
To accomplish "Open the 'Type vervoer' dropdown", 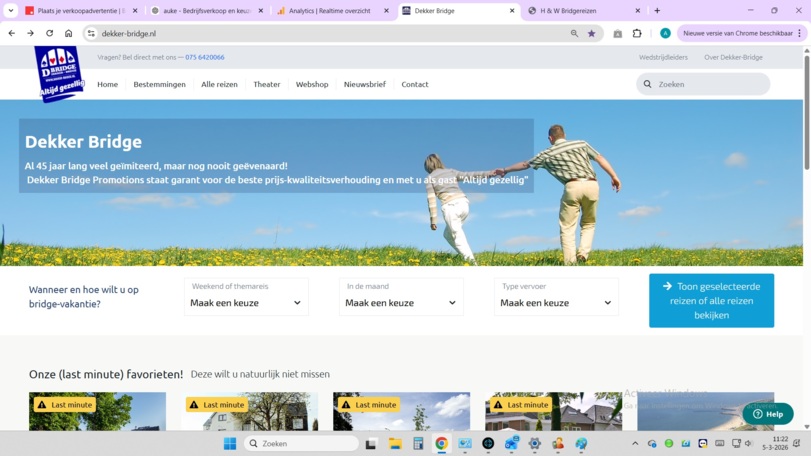I will [556, 302].
